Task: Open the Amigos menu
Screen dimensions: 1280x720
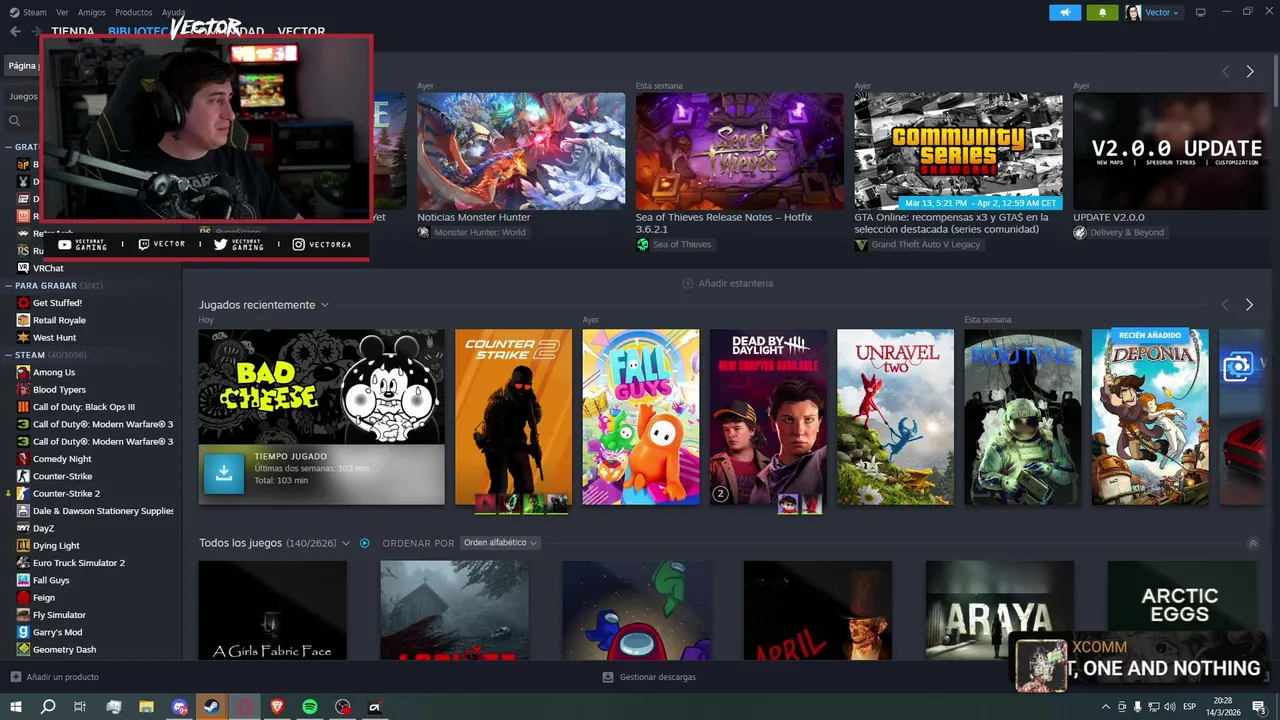Action: tap(92, 12)
